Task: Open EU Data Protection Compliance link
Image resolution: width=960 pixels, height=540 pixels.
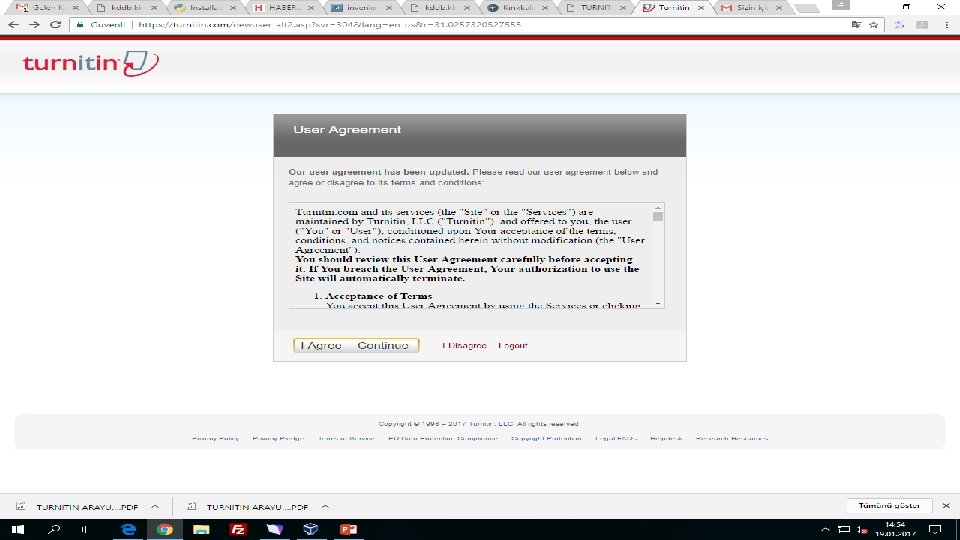Action: tap(443, 438)
